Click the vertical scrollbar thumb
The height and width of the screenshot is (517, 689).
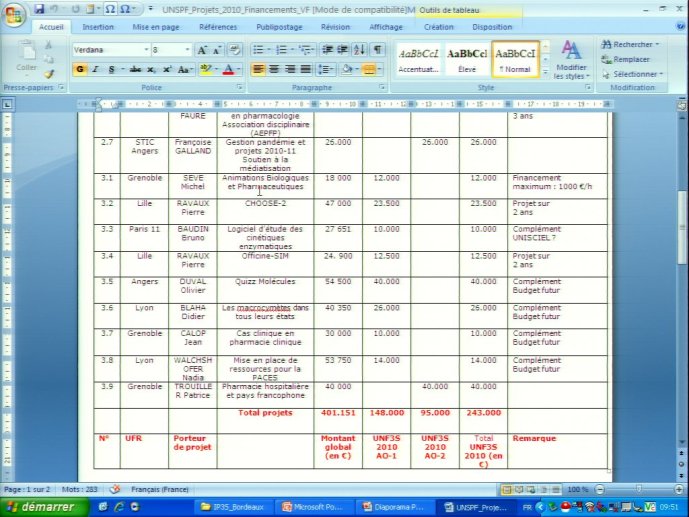point(682,228)
